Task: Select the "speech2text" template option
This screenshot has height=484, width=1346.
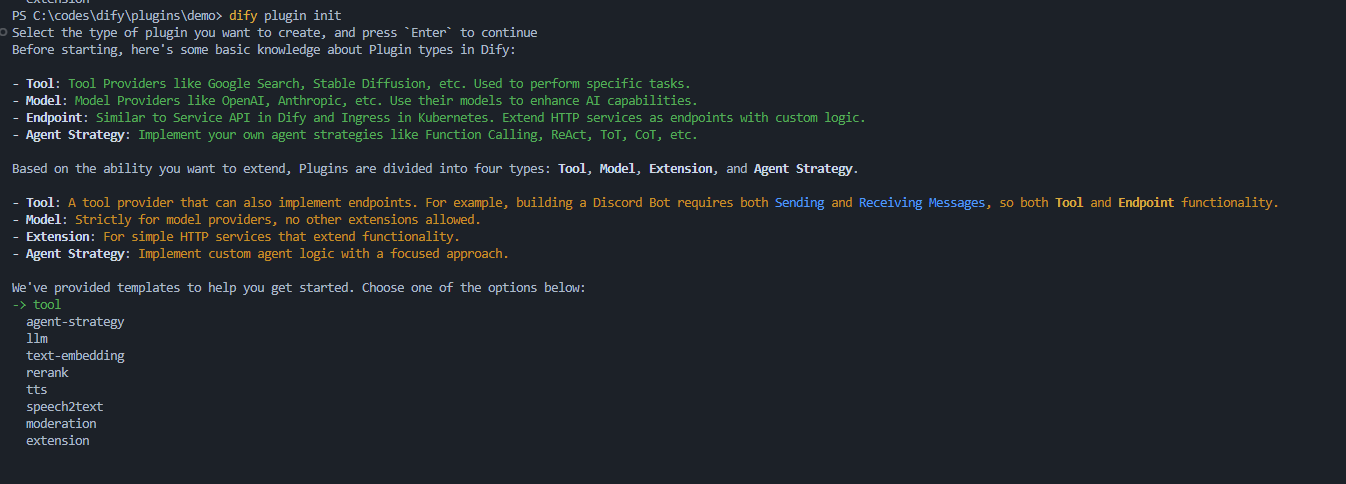Action: [65, 407]
